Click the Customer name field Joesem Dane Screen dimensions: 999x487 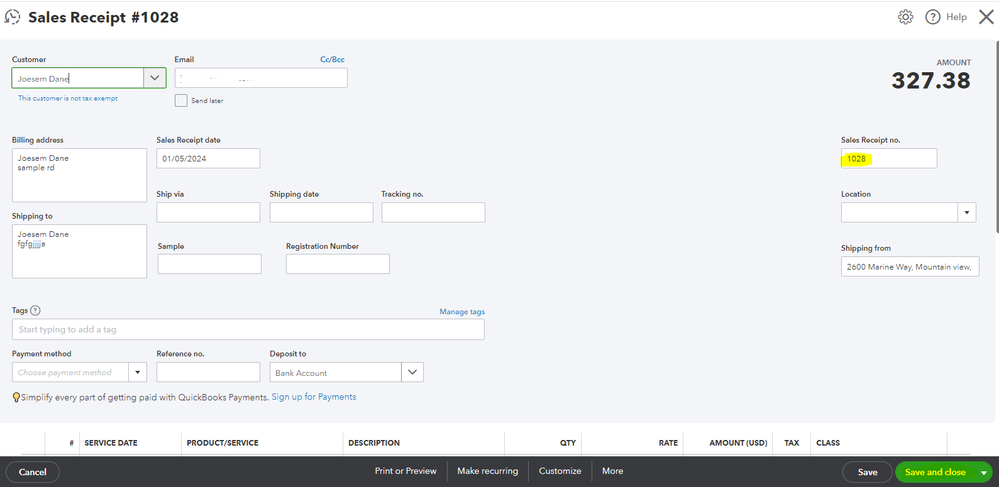pos(78,78)
